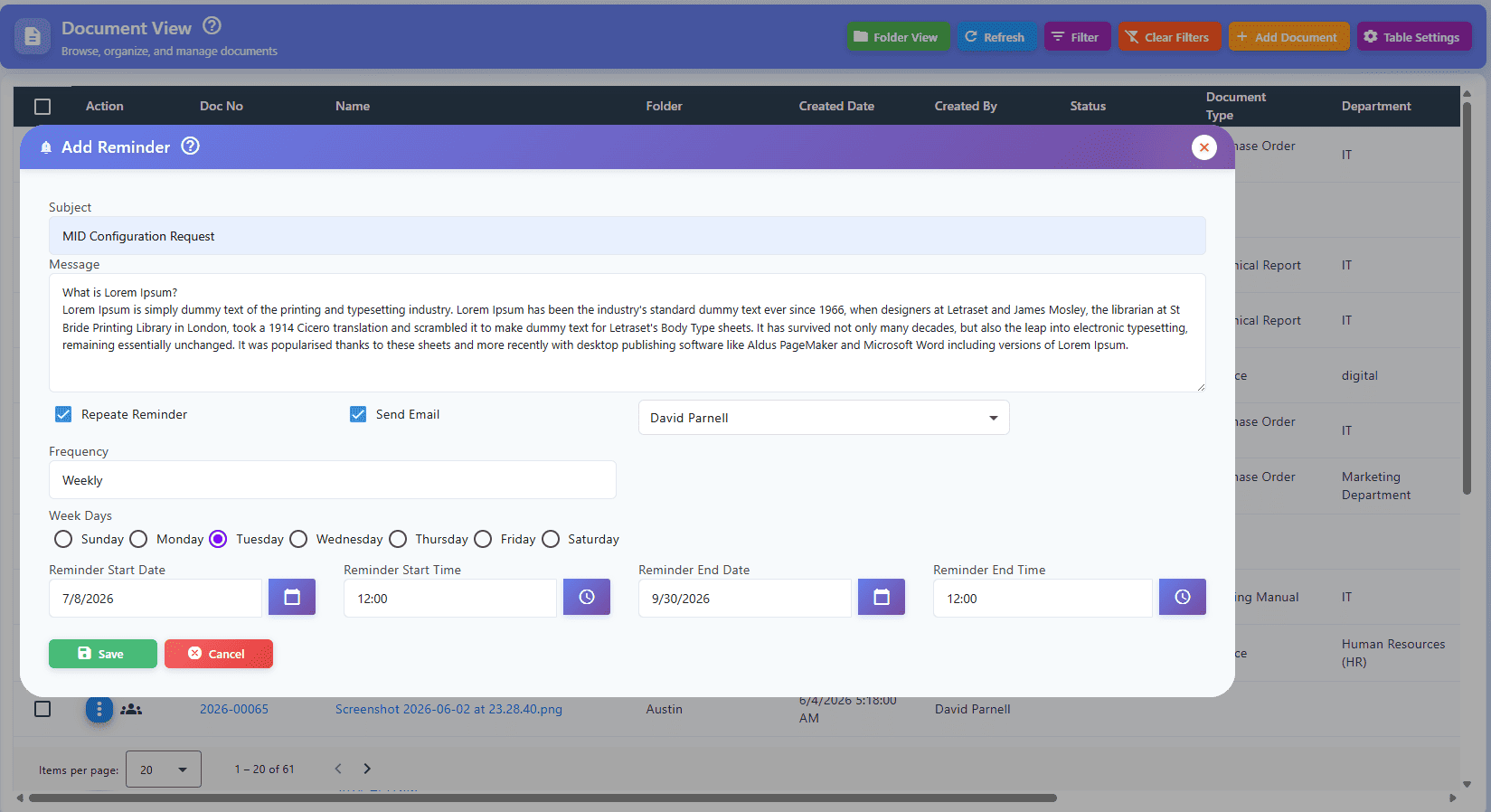Open Table Settings in the toolbar
Image resolution: width=1491 pixels, height=812 pixels.
[1414, 37]
